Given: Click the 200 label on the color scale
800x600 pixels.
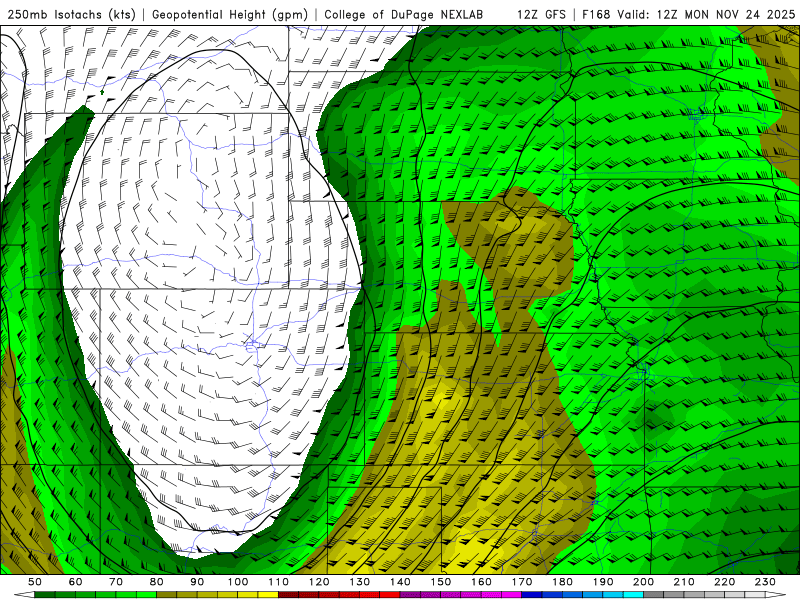Looking at the screenshot, I should pos(644,582).
